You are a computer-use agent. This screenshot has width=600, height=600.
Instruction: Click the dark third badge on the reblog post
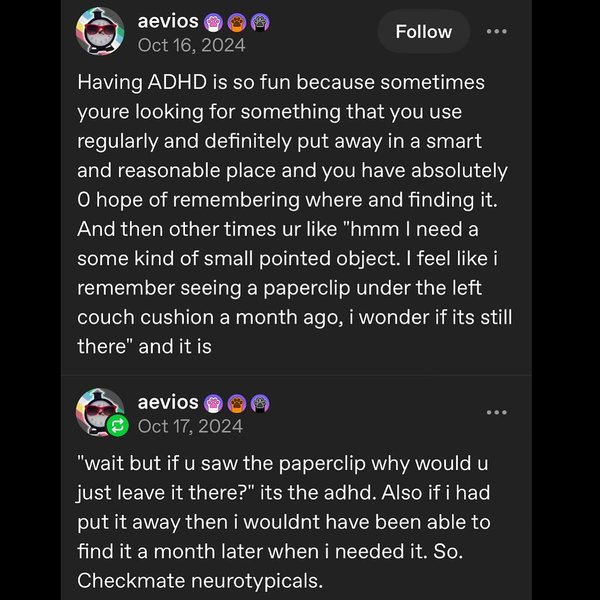pos(259,404)
